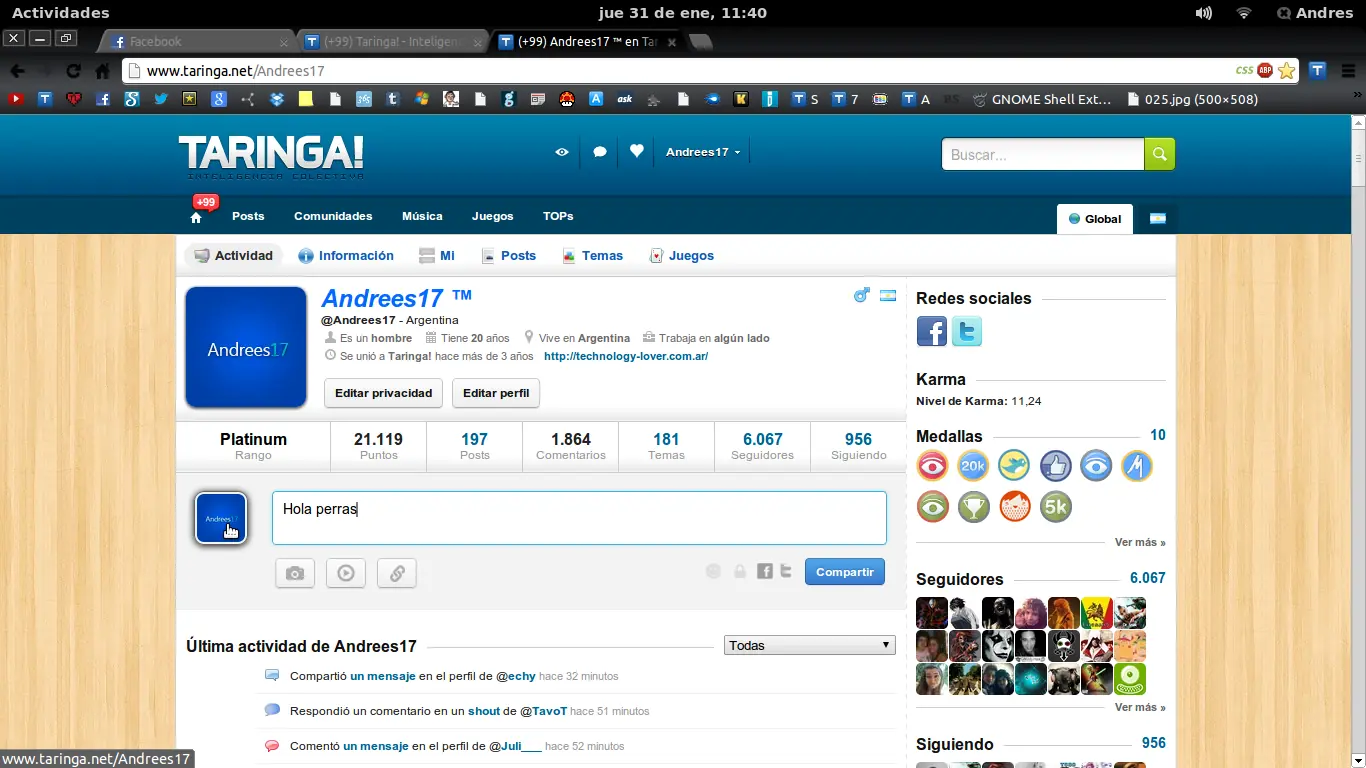Click the browser address bar

click(678, 71)
